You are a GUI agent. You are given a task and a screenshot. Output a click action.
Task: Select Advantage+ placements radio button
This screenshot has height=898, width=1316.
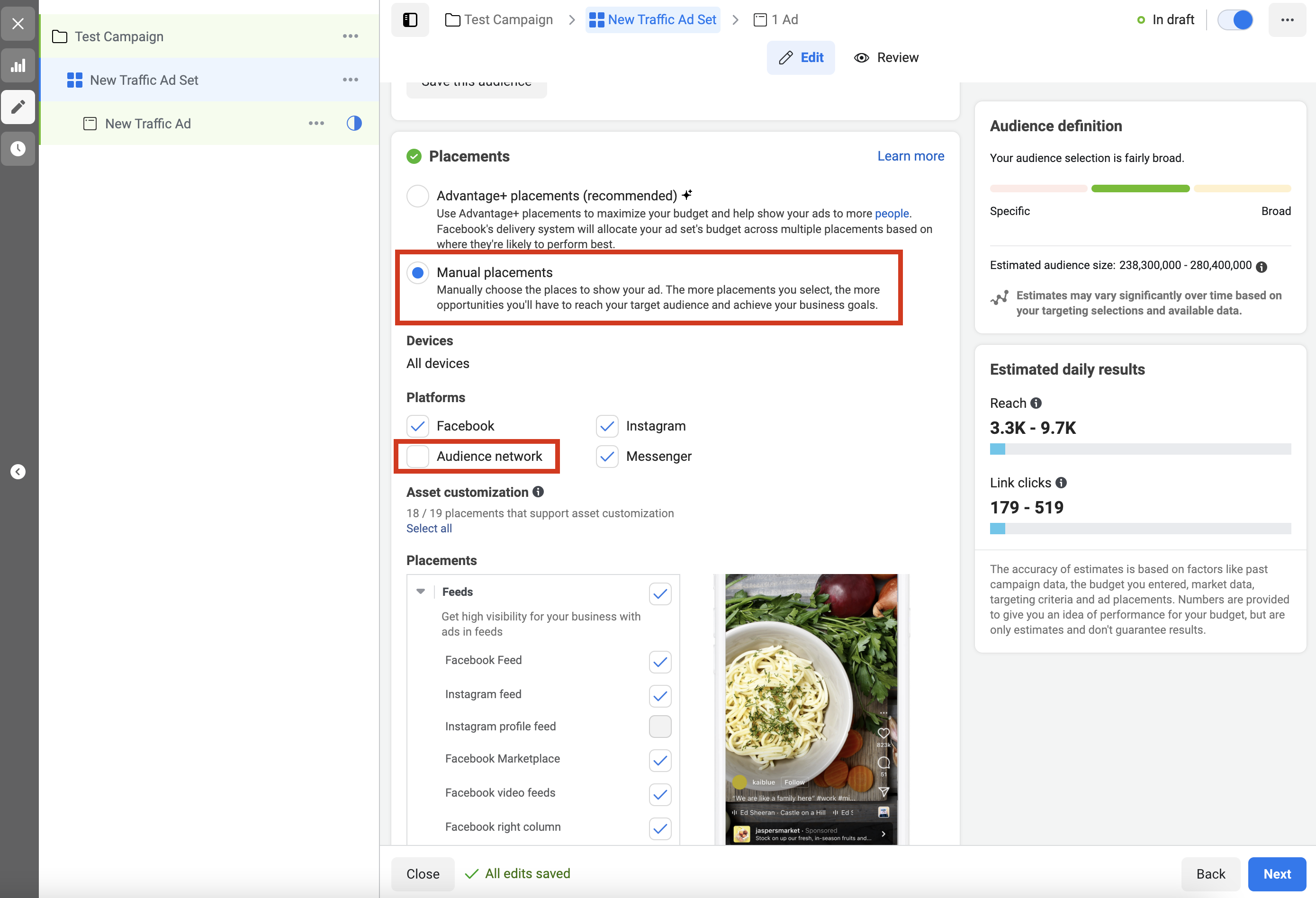tap(418, 196)
